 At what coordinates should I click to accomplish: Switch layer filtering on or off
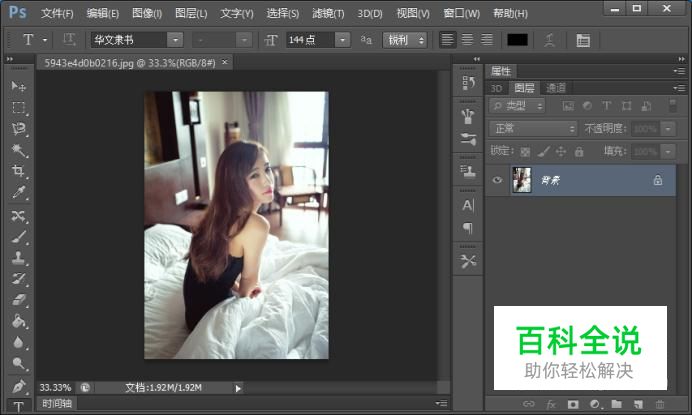click(672, 106)
